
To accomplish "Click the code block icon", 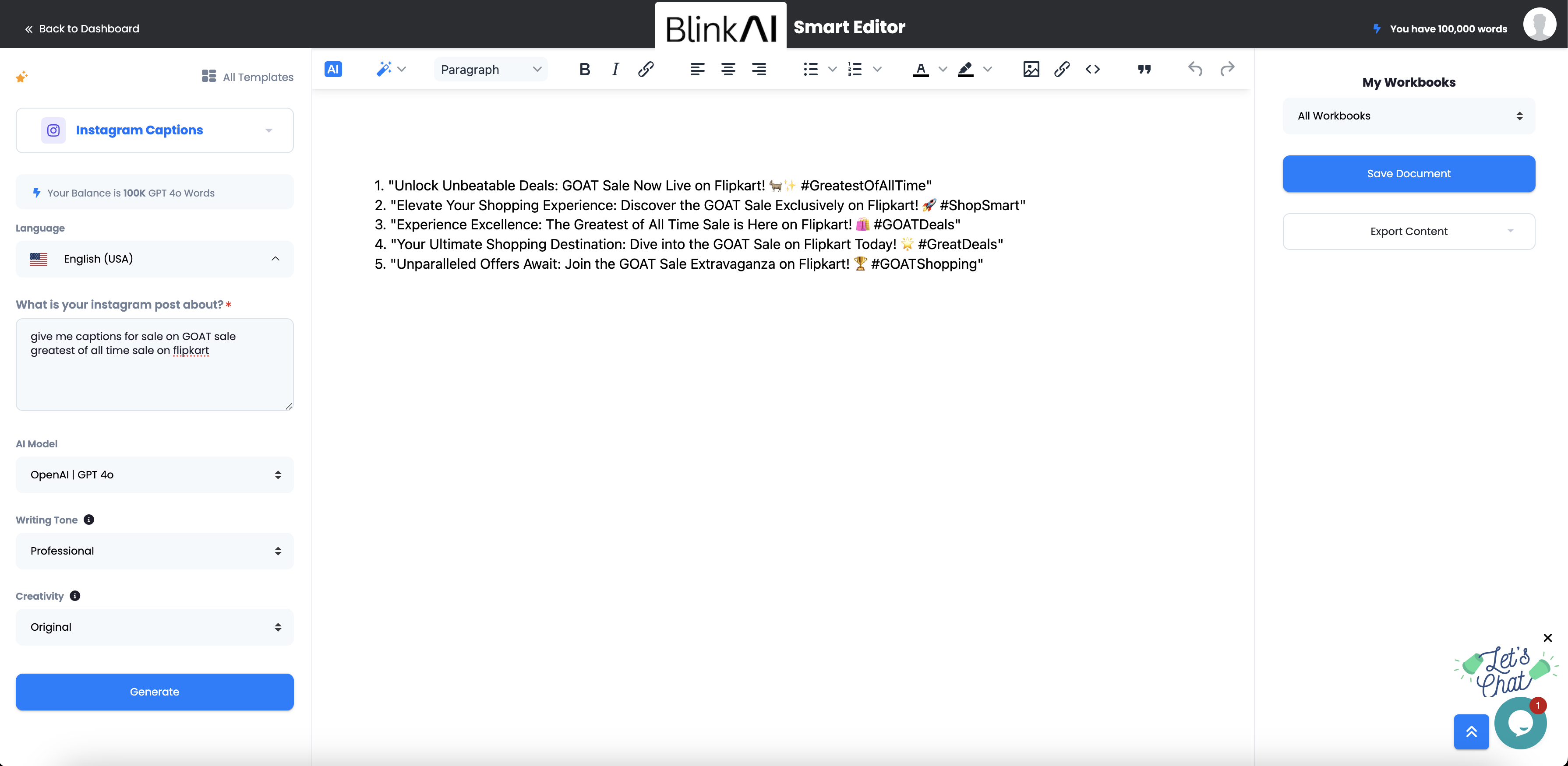I will pos(1092,69).
